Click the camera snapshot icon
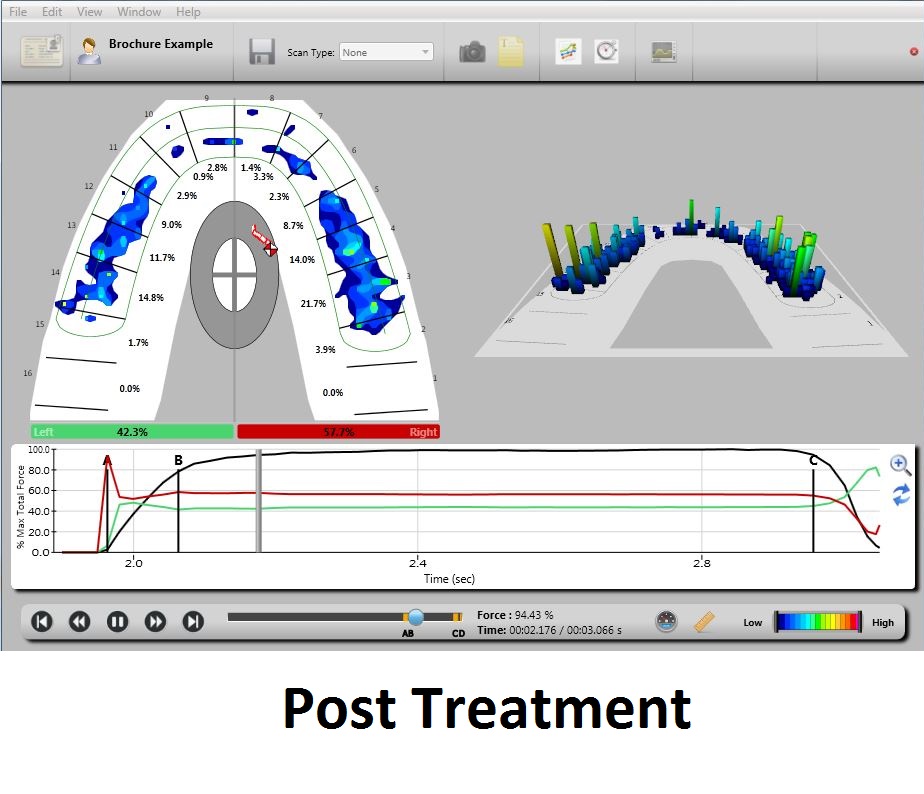This screenshot has height=794, width=924. pyautogui.click(x=472, y=52)
